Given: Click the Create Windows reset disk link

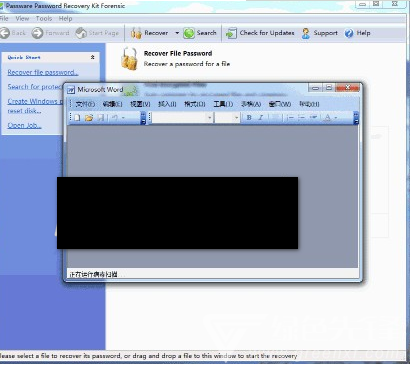Looking at the screenshot, I should click(35, 106).
